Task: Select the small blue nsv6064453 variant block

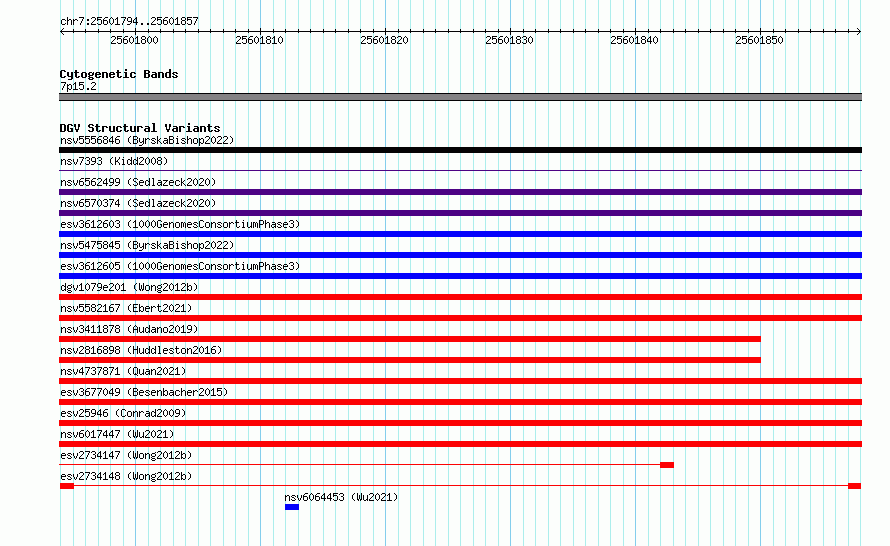Action: click(292, 507)
